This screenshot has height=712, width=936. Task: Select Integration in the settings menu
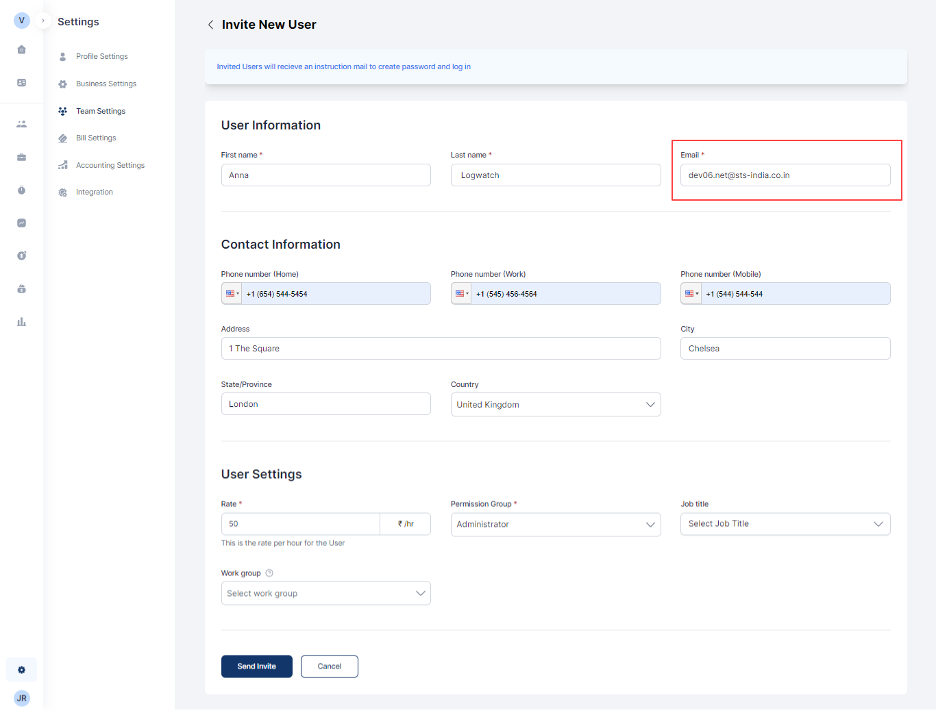[x=94, y=192]
